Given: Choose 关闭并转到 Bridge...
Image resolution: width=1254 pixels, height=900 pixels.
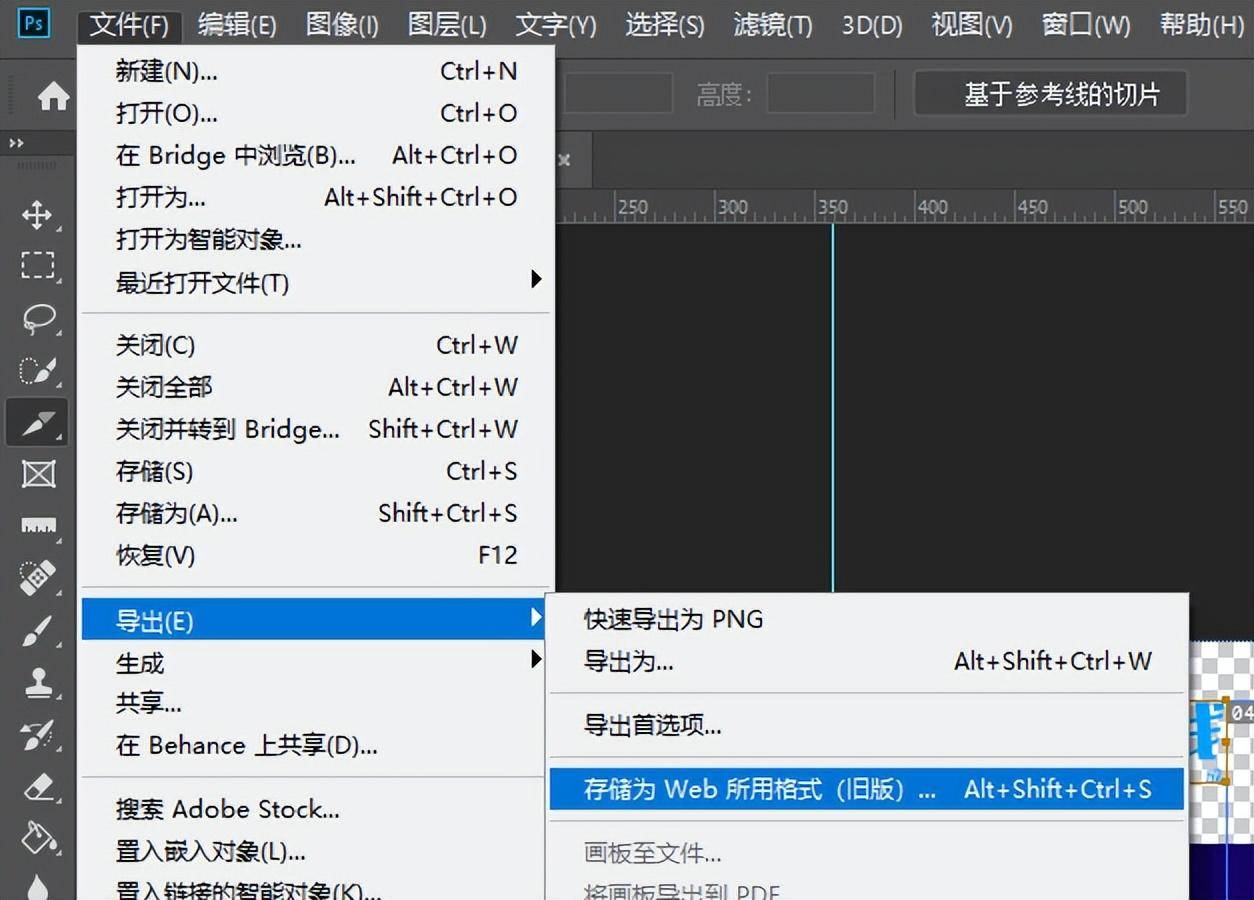Looking at the screenshot, I should coord(316,429).
